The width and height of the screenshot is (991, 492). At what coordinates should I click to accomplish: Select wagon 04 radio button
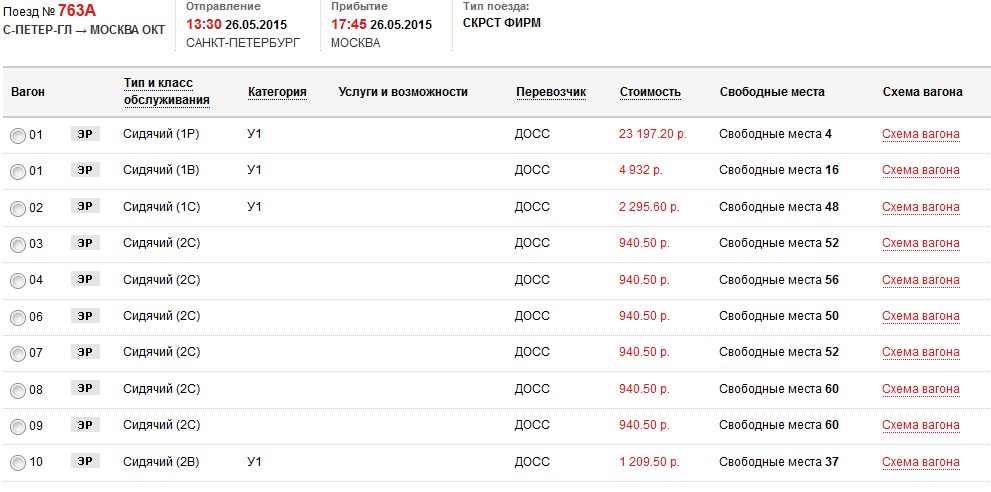pyautogui.click(x=18, y=281)
